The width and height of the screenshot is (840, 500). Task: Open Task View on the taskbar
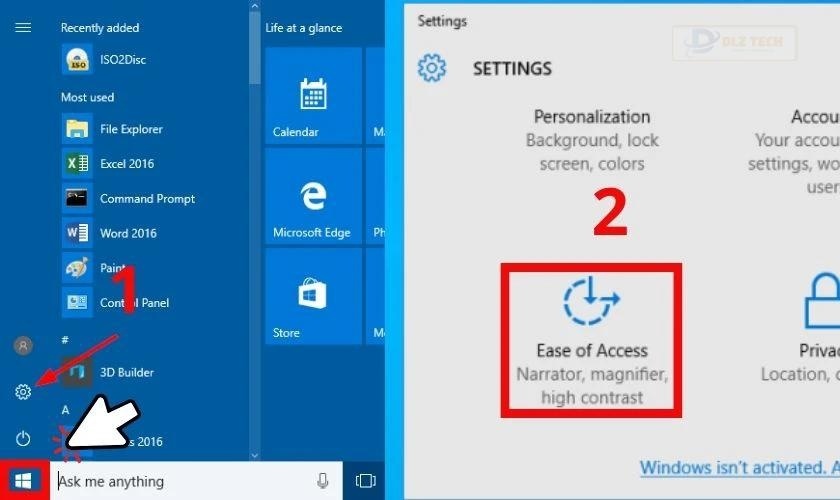coord(365,481)
